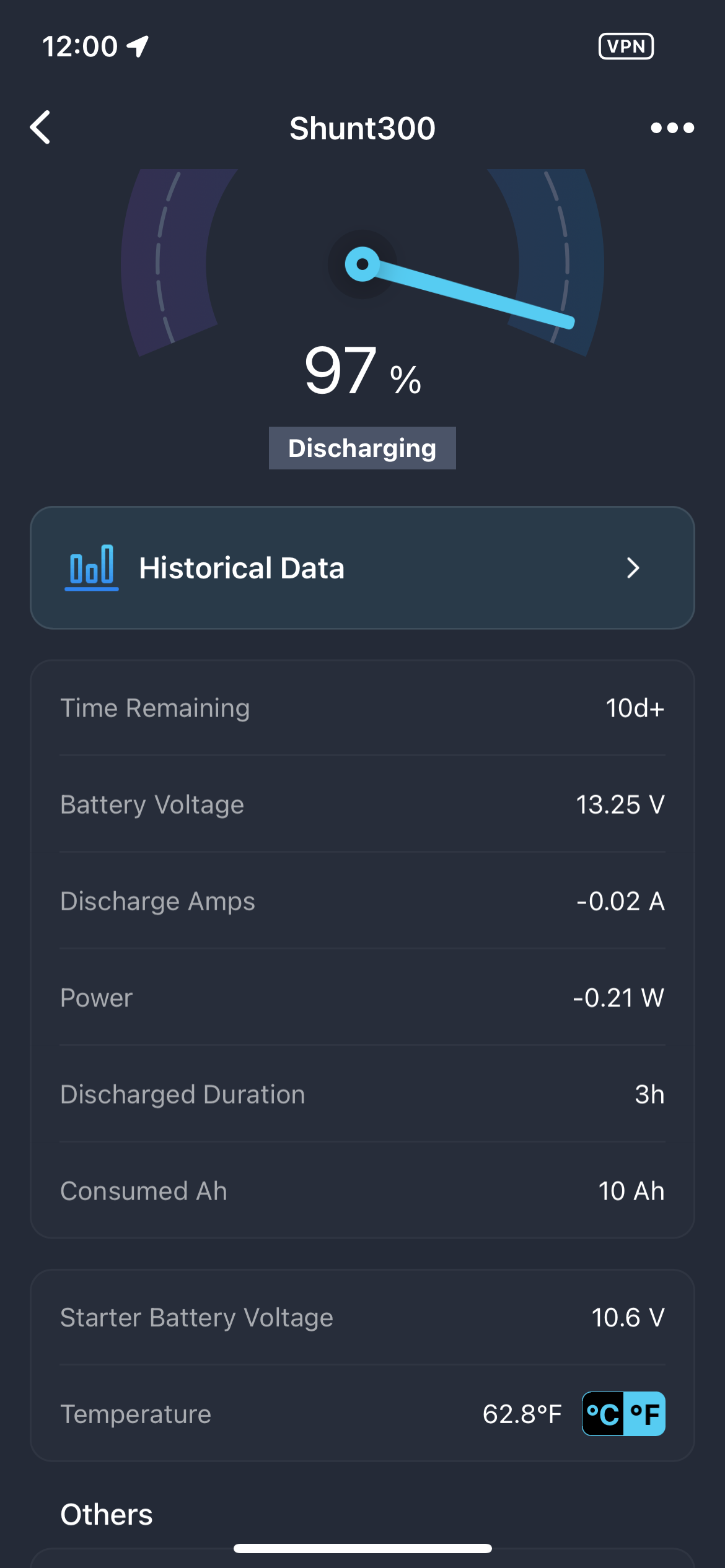
Task: Open the three-dot more options menu
Action: 672,128
